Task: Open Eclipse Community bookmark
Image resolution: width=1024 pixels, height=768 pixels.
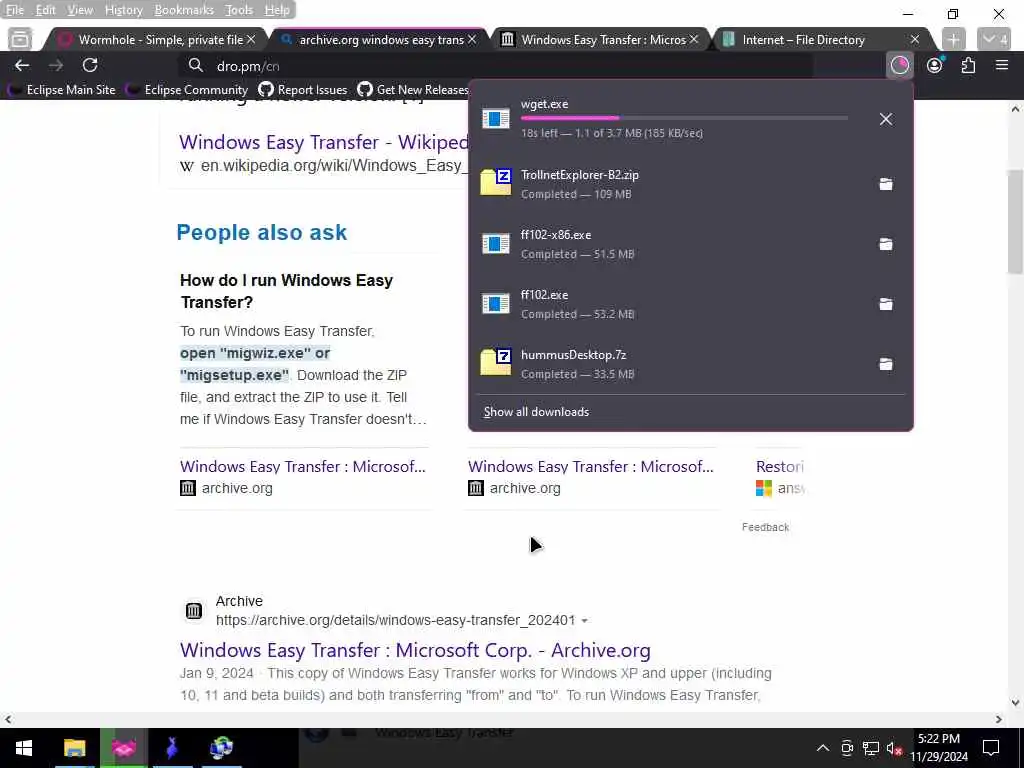Action: click(x=187, y=89)
